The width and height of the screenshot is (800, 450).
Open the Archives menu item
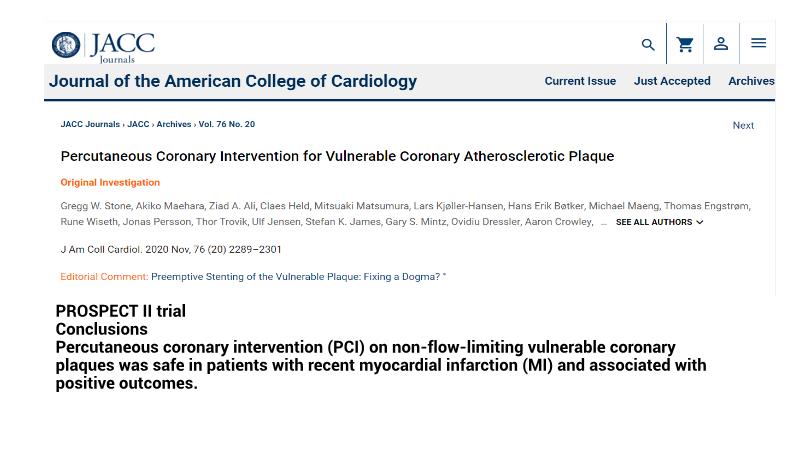point(751,81)
